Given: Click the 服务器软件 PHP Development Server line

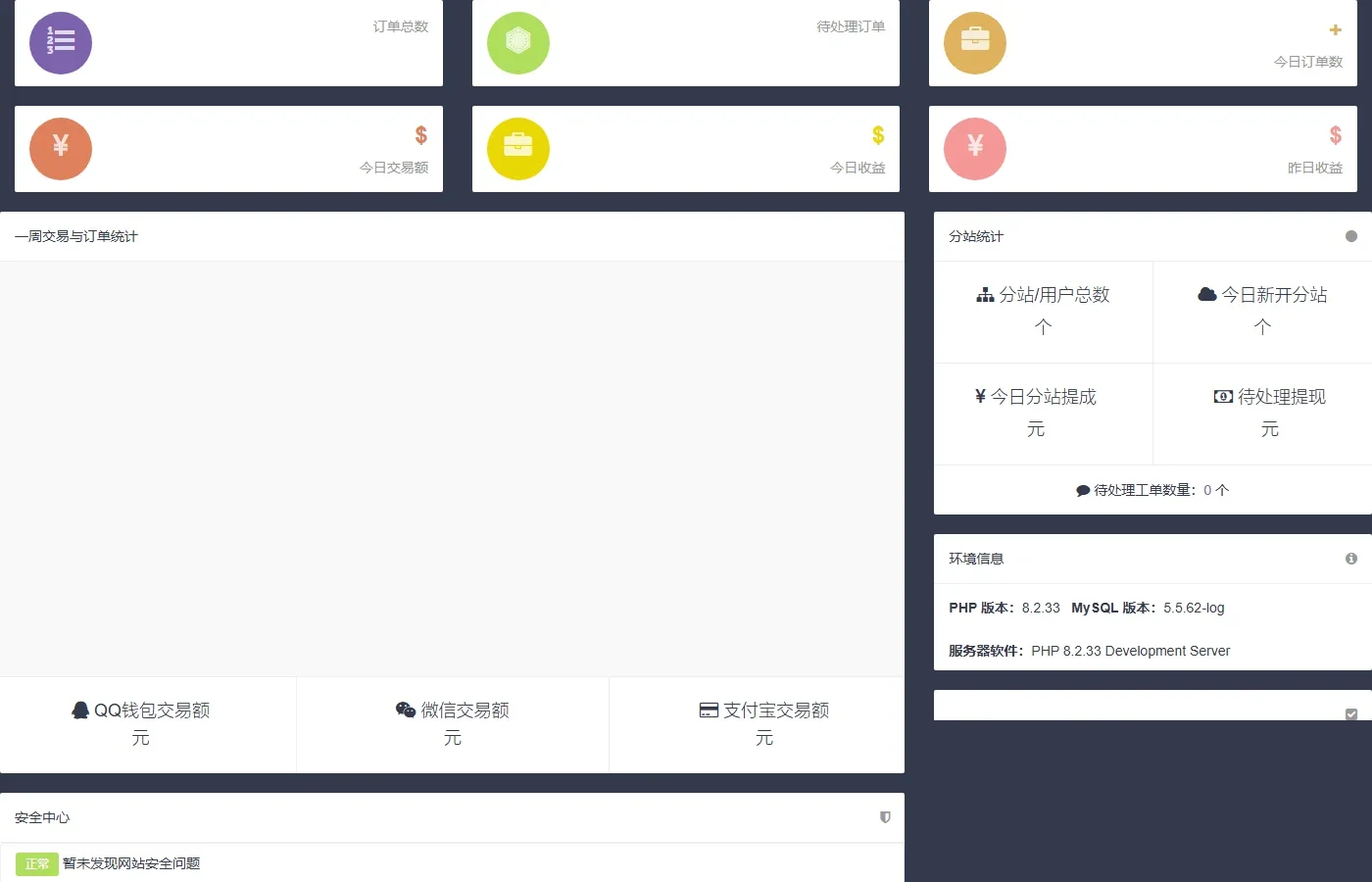Looking at the screenshot, I should (x=1089, y=651).
